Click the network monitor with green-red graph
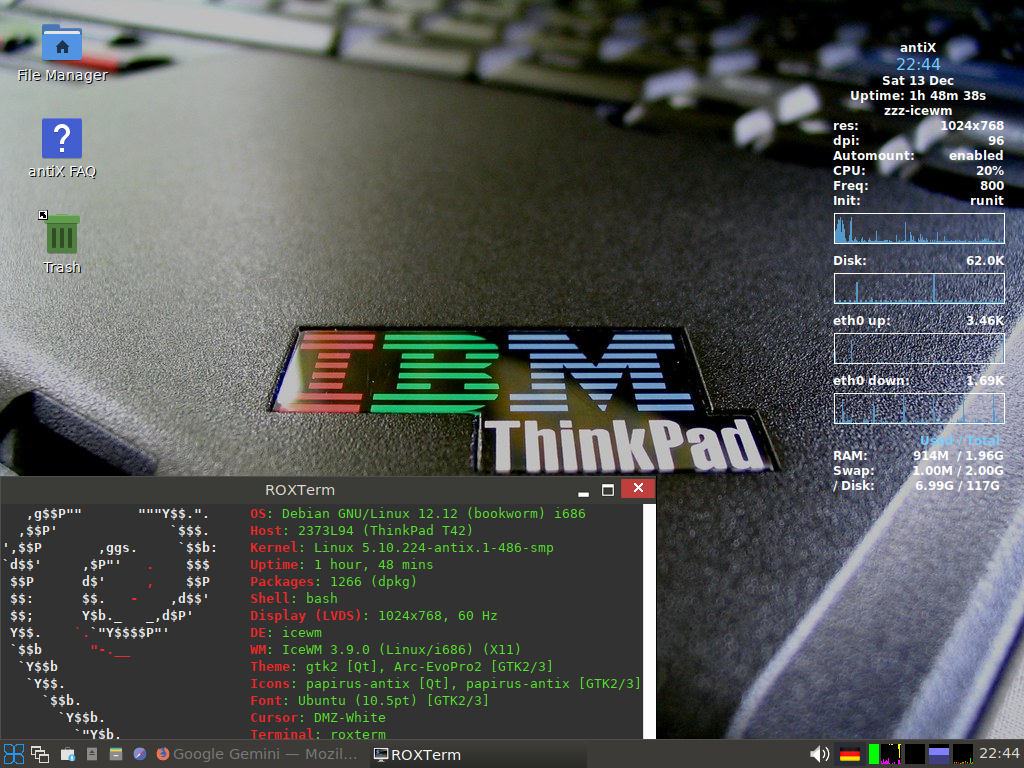Screen dimensions: 1024x768 (963, 754)
